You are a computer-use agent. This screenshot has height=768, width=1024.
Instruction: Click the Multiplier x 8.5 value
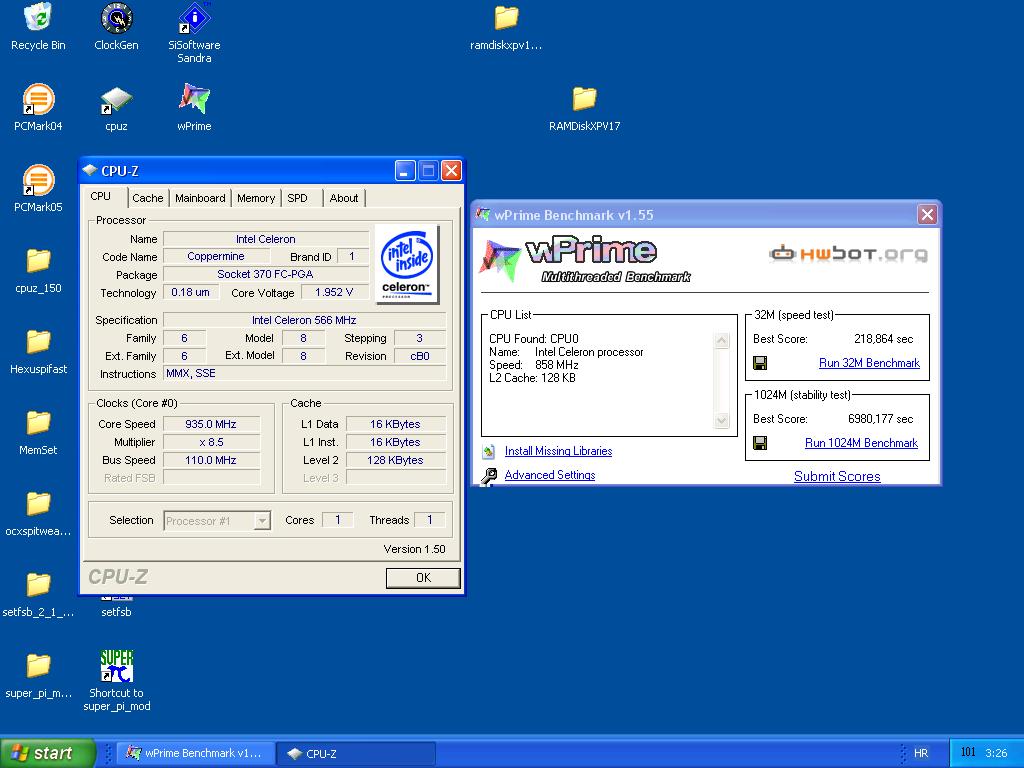(x=211, y=442)
